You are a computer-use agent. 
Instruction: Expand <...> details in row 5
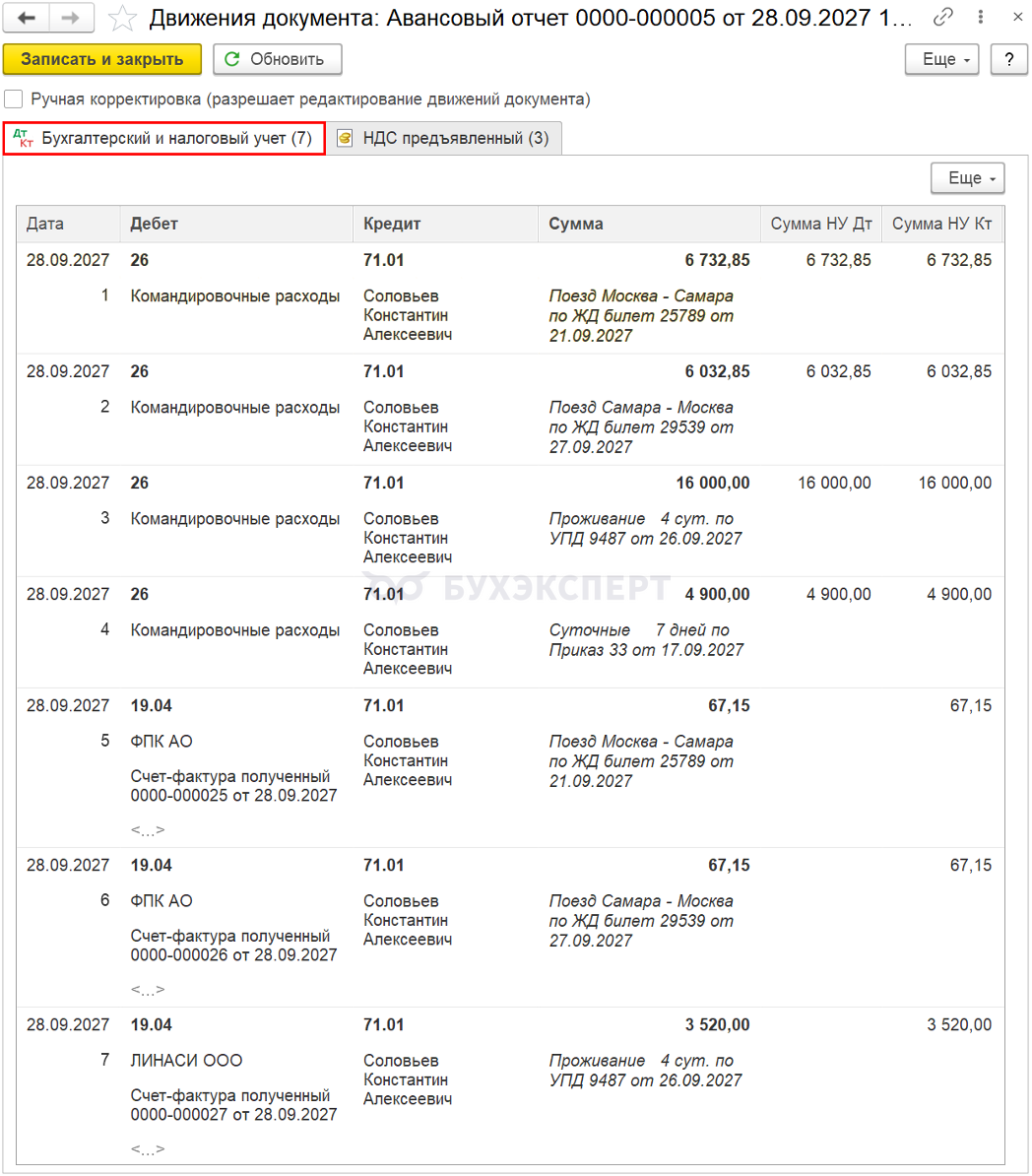click(148, 829)
